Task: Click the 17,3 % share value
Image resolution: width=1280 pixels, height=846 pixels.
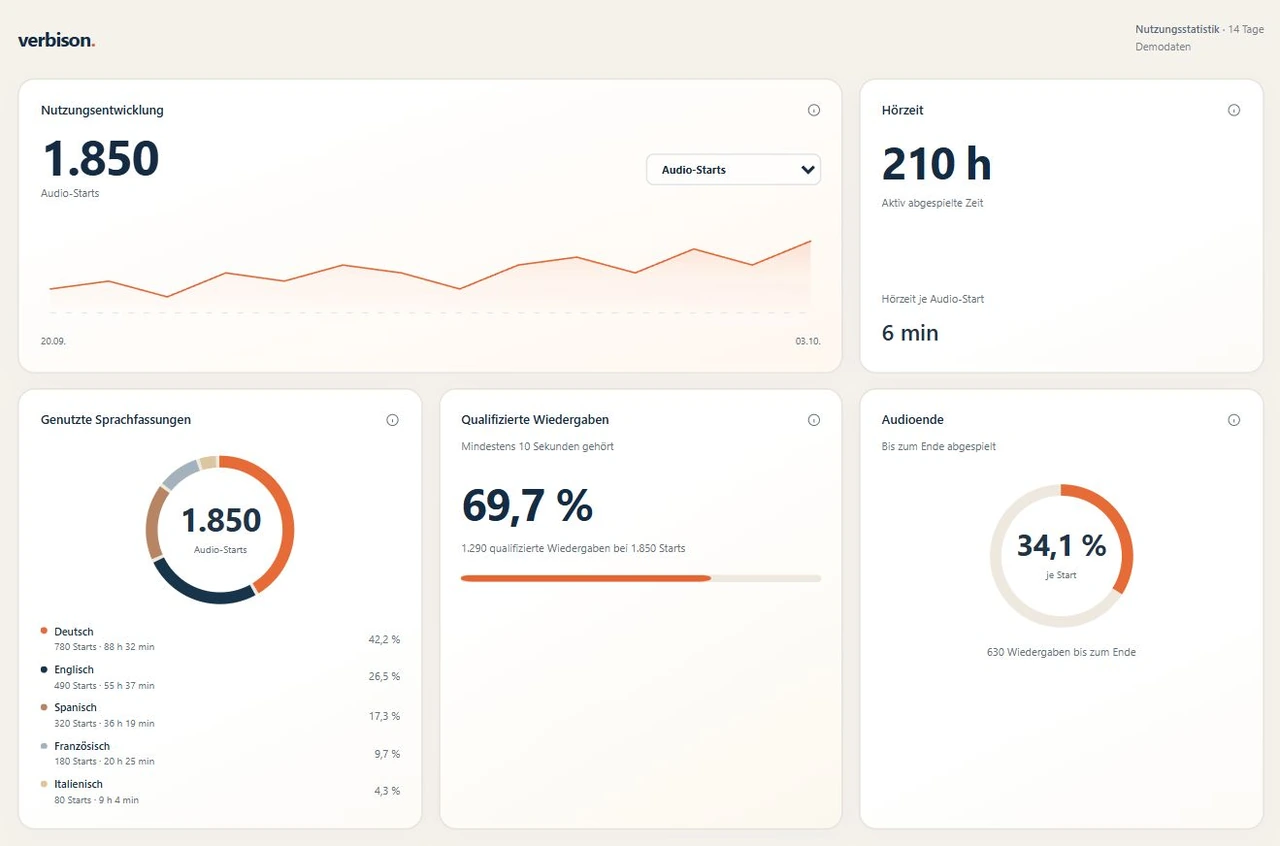Action: pos(384,716)
